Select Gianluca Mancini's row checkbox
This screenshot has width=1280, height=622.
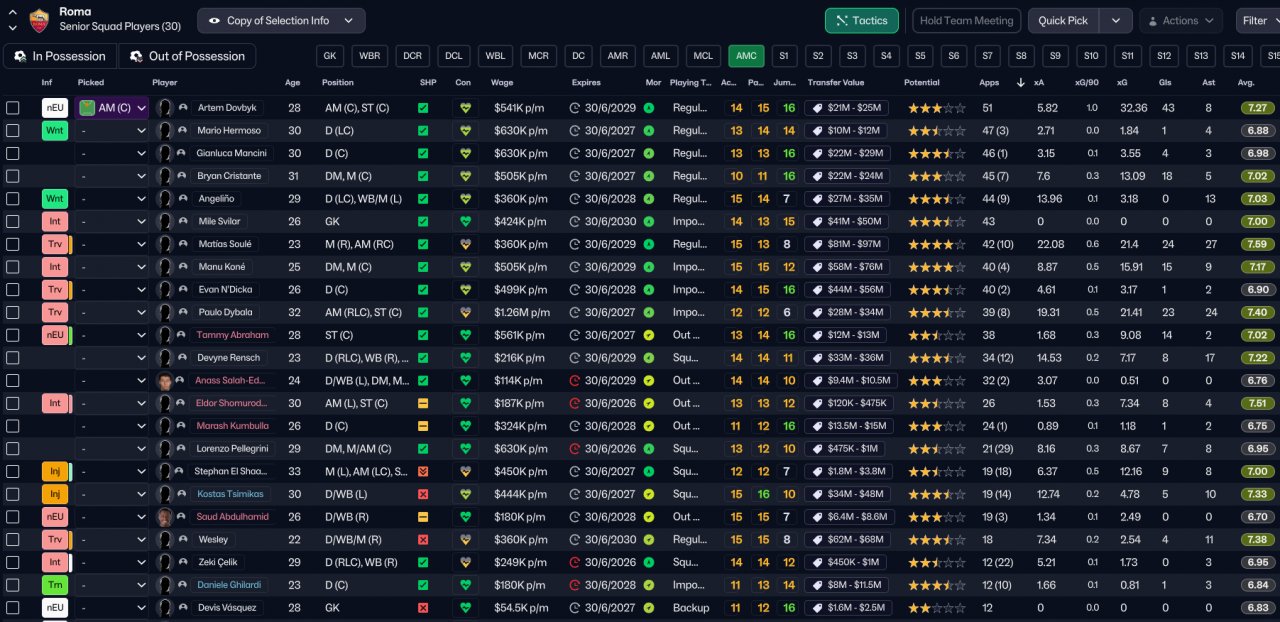[x=13, y=153]
